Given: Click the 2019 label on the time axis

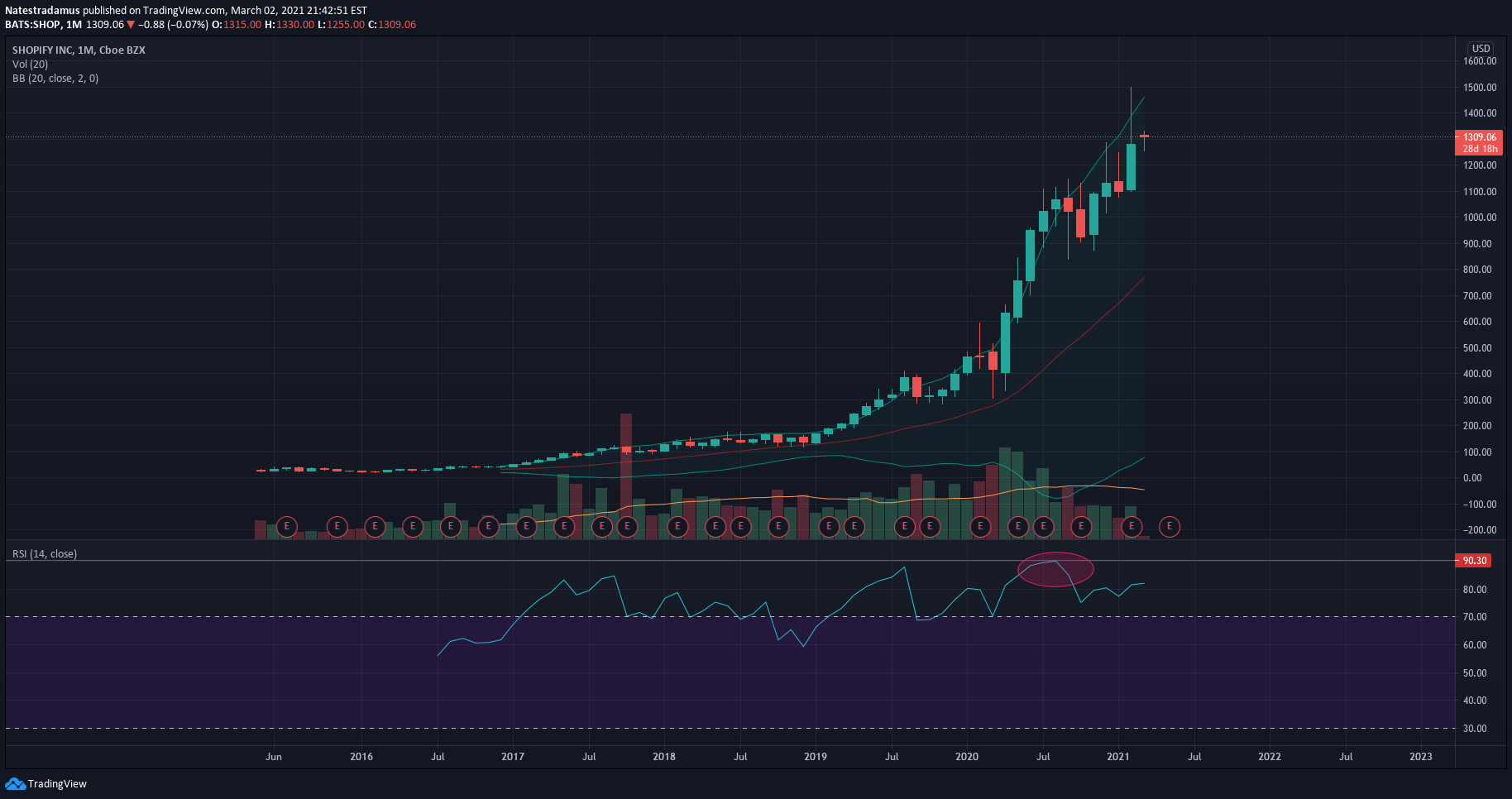Looking at the screenshot, I should click(816, 756).
